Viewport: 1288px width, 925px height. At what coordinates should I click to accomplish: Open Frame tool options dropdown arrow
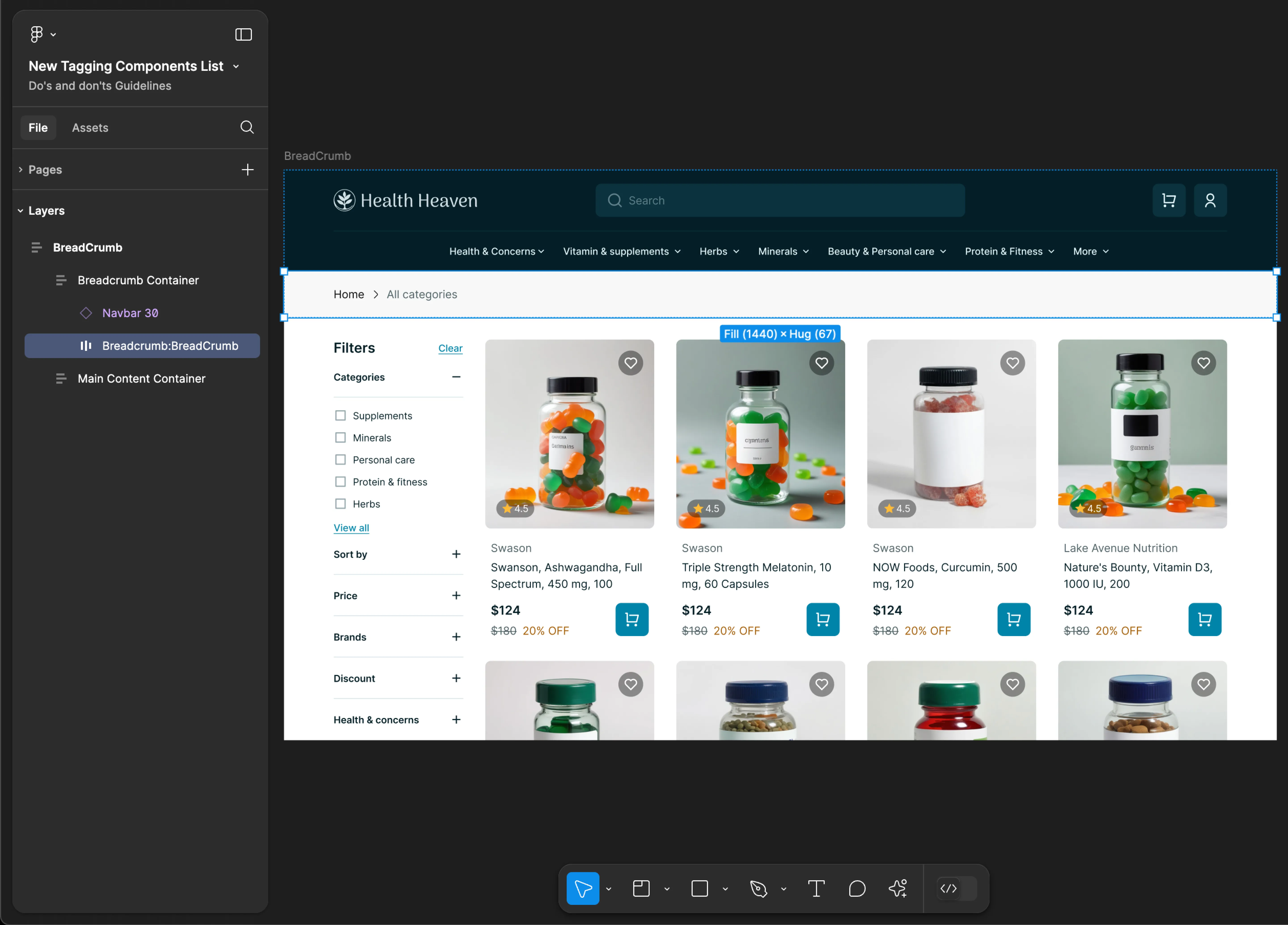tap(667, 889)
